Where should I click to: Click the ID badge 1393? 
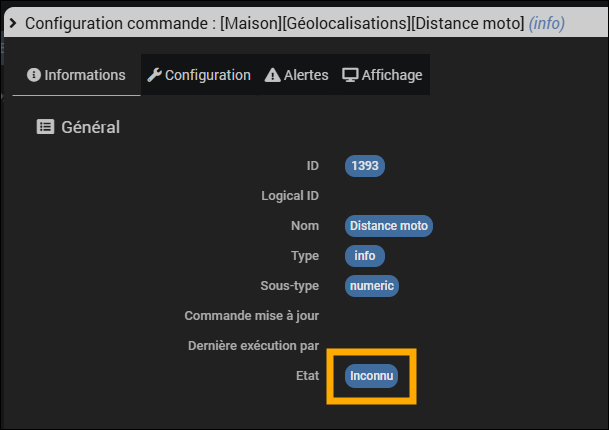(365, 166)
